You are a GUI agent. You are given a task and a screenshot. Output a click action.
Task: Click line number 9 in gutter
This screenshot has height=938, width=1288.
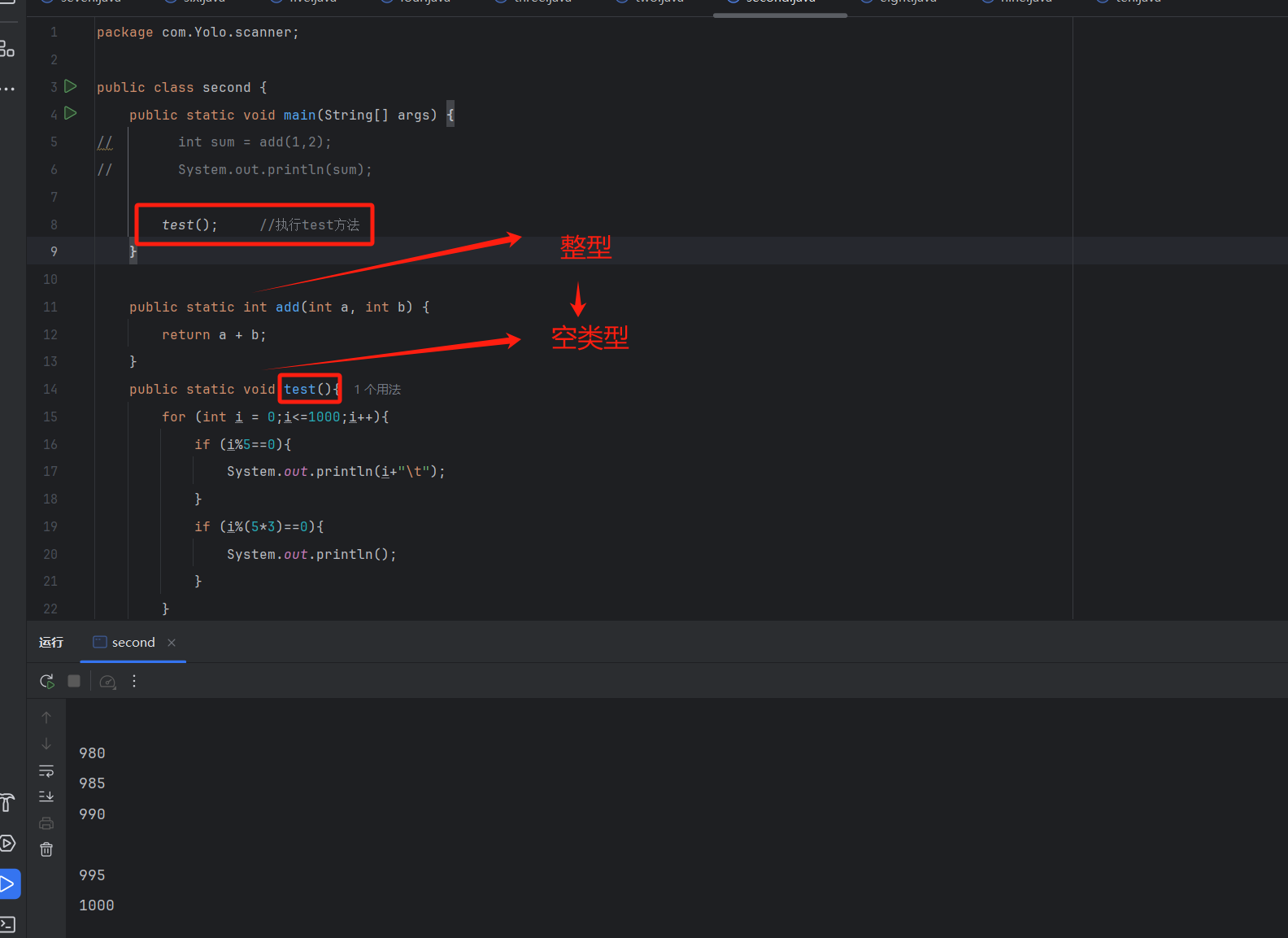54,252
